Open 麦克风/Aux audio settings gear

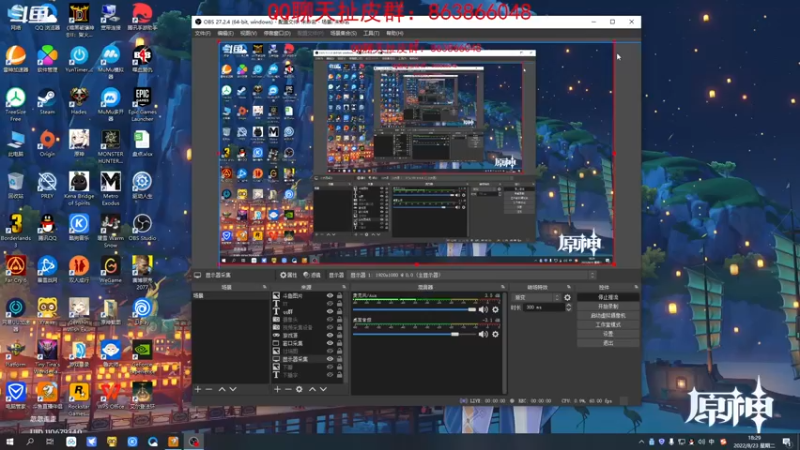tap(495, 310)
